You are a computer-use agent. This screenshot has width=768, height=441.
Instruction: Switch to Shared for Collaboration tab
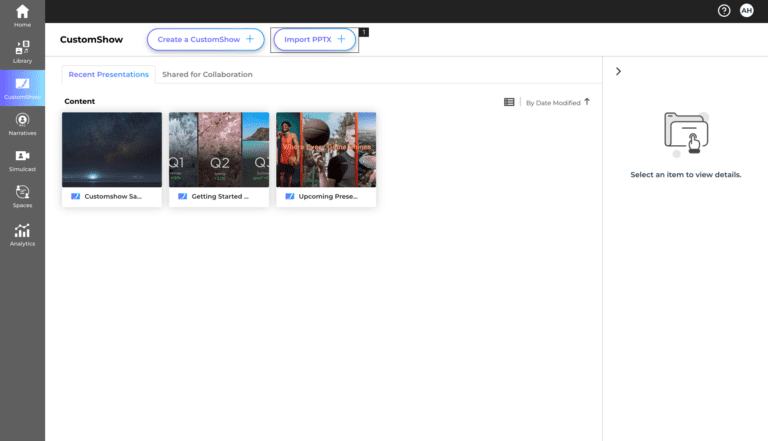click(207, 74)
